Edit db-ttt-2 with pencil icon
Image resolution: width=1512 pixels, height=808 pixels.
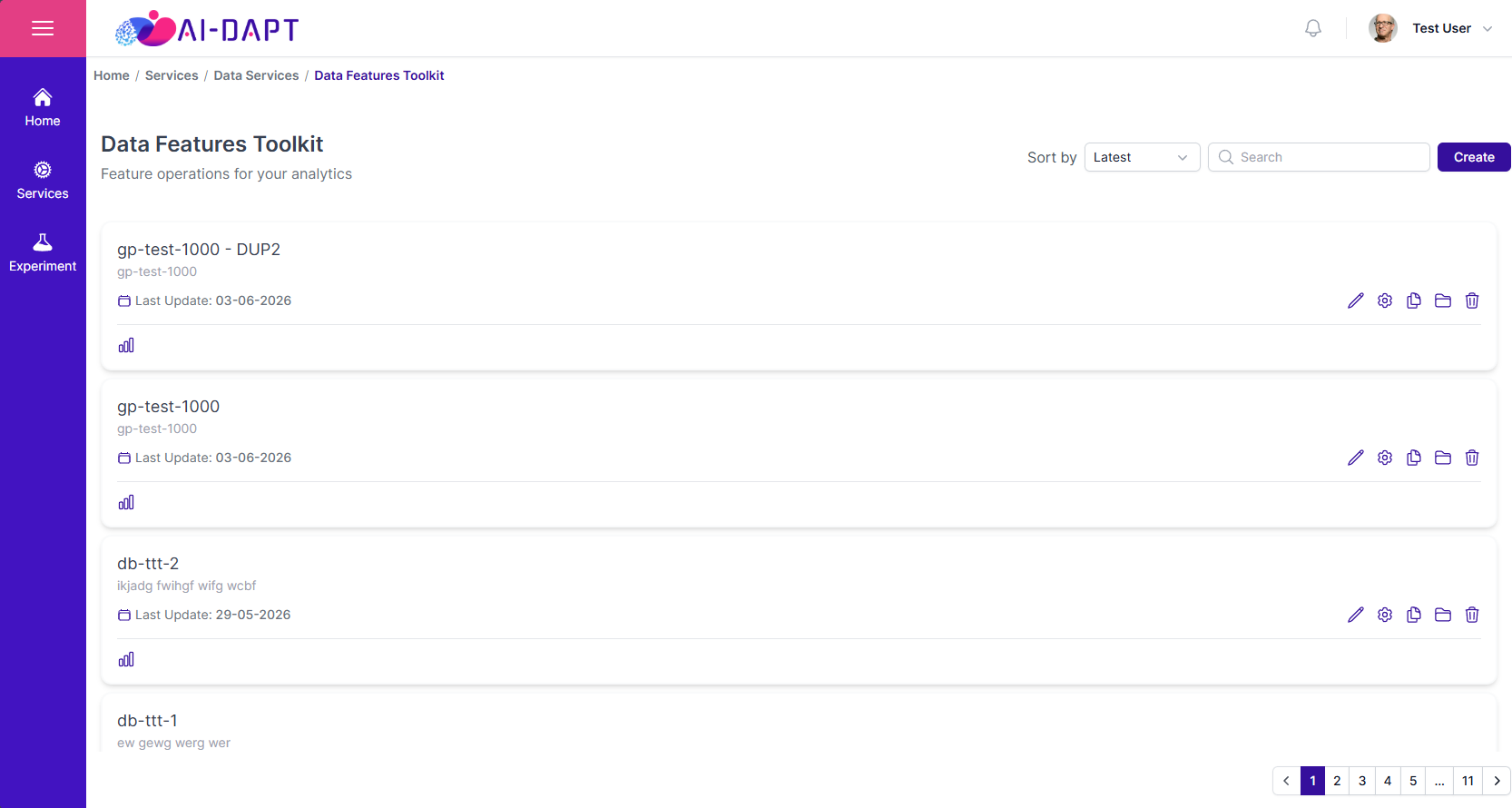(1356, 615)
